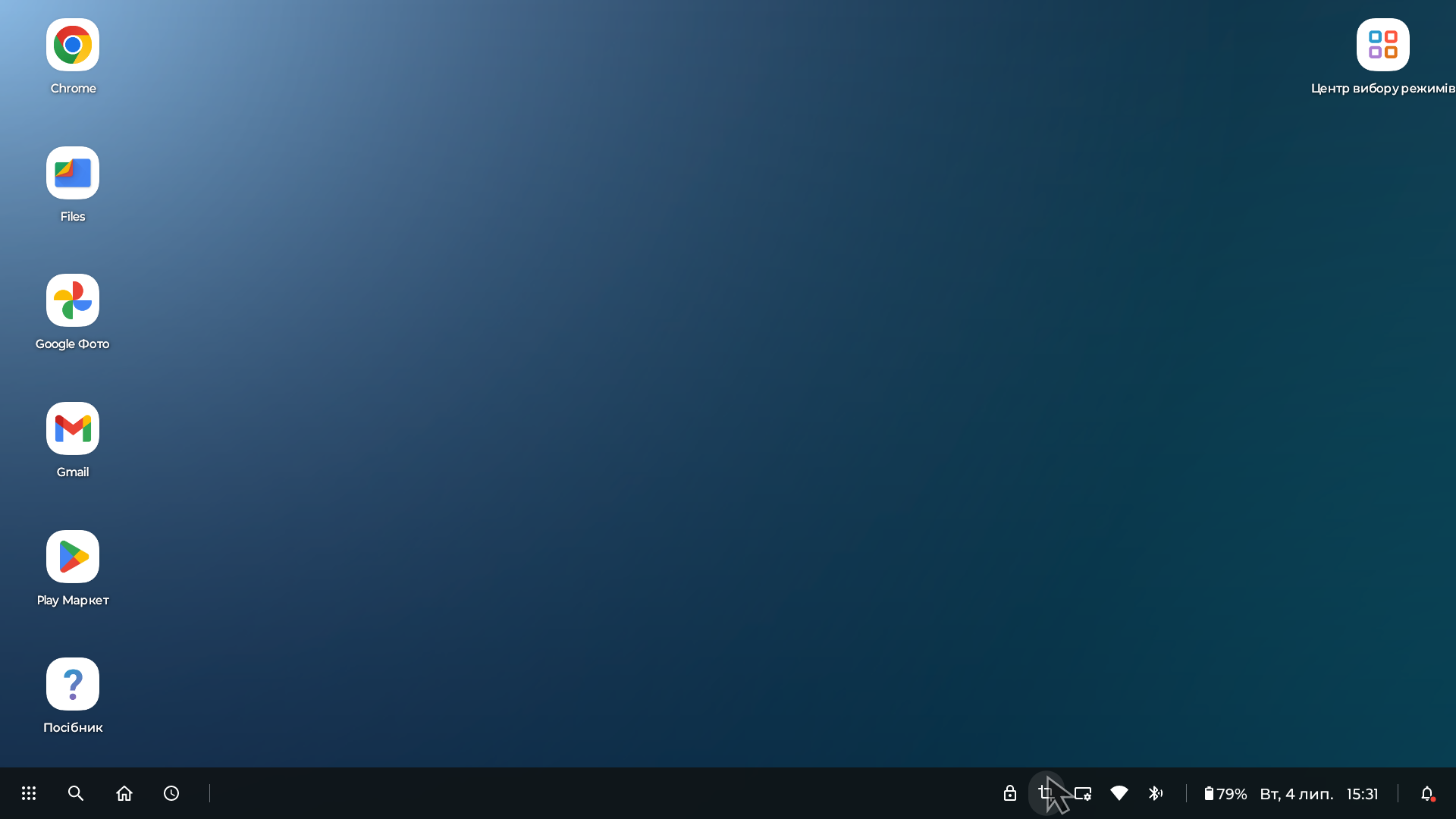1456x819 pixels.
Task: Open display settings tray icon
Action: point(1083,793)
